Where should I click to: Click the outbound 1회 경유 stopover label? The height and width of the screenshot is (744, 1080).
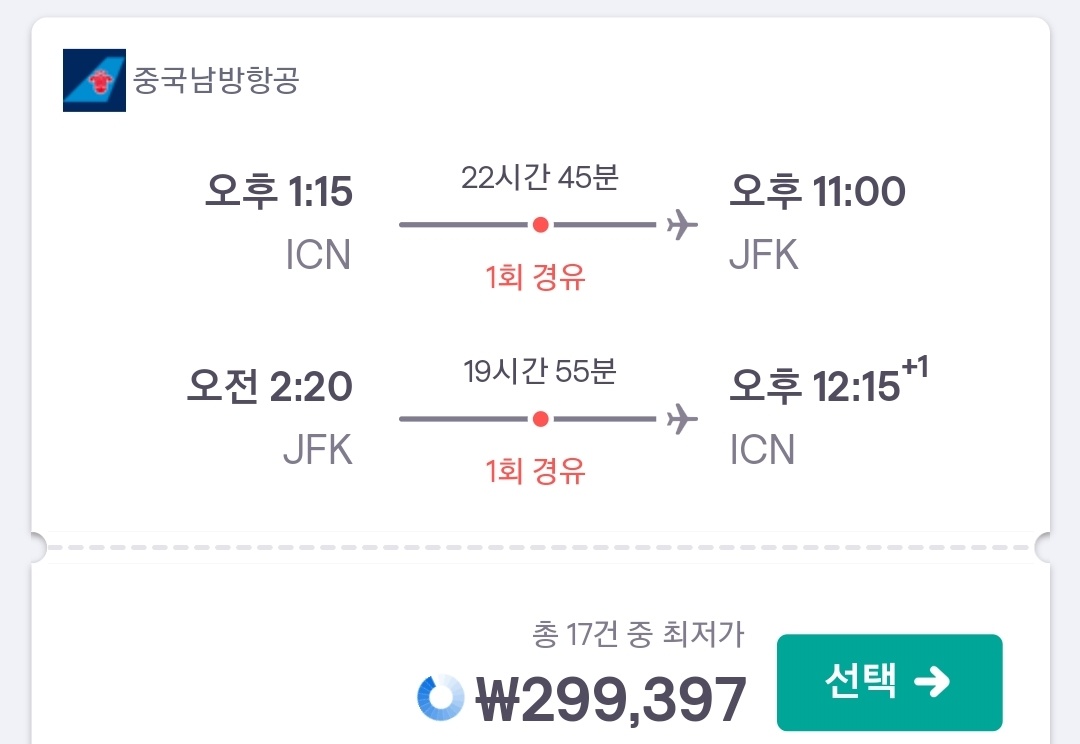[536, 277]
